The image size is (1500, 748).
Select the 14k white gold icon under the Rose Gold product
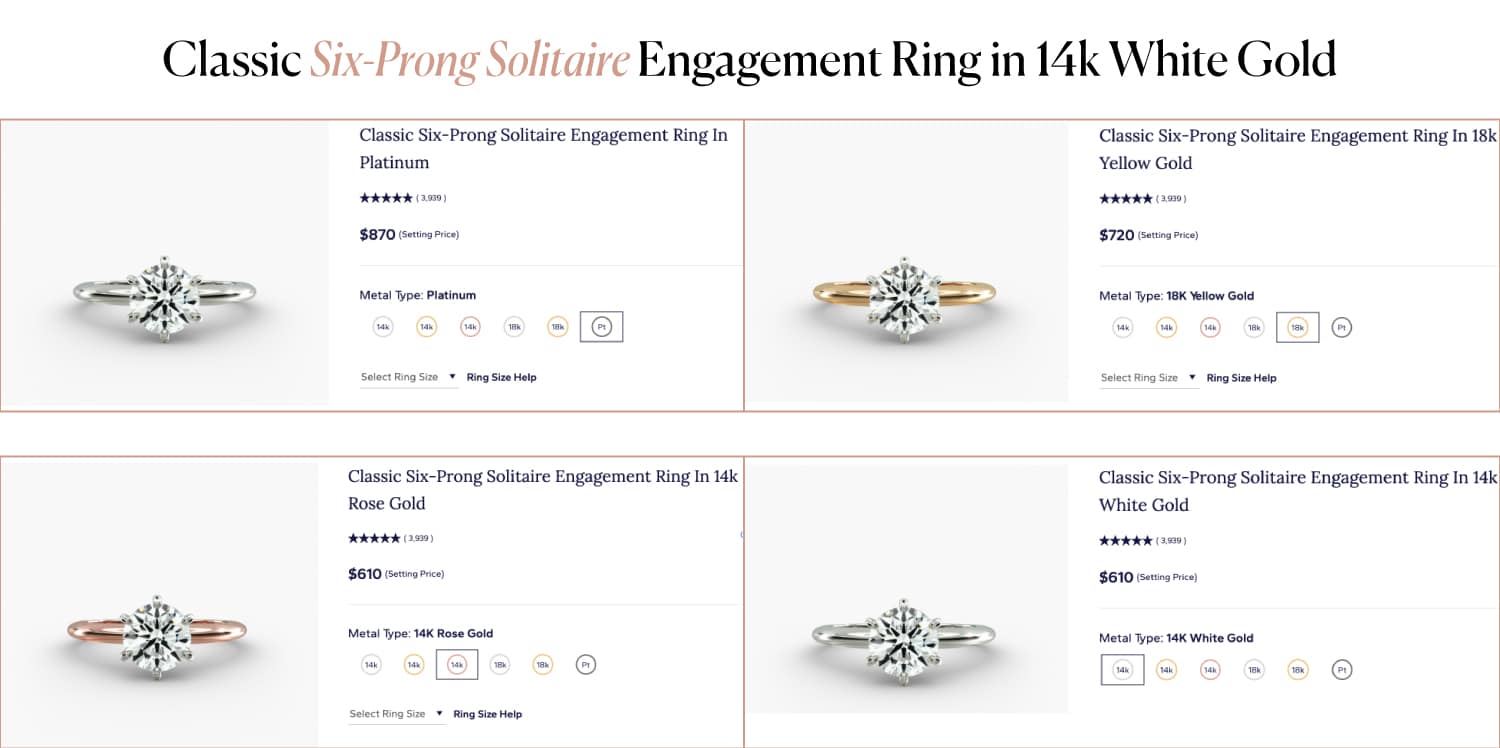coord(370,664)
